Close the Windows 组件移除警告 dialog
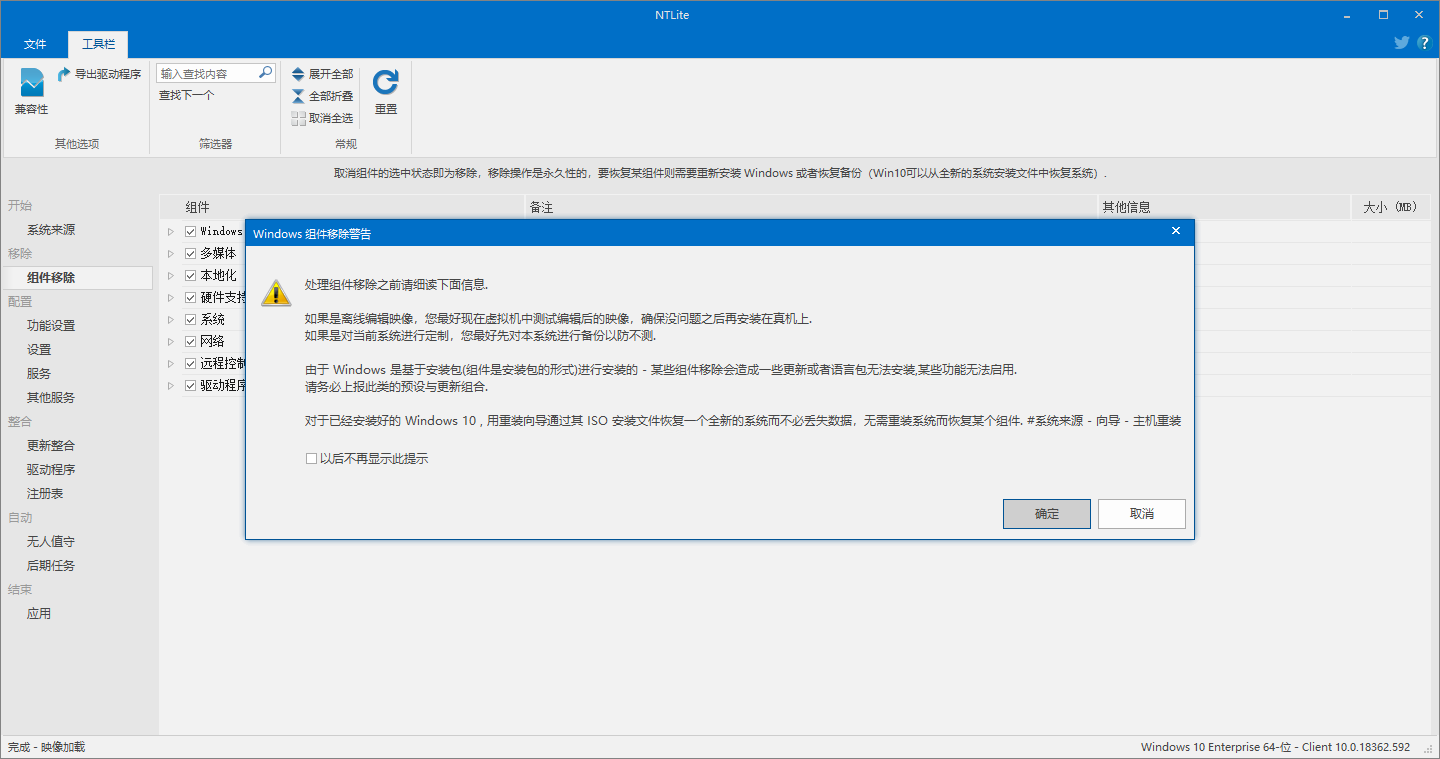 pos(1176,232)
